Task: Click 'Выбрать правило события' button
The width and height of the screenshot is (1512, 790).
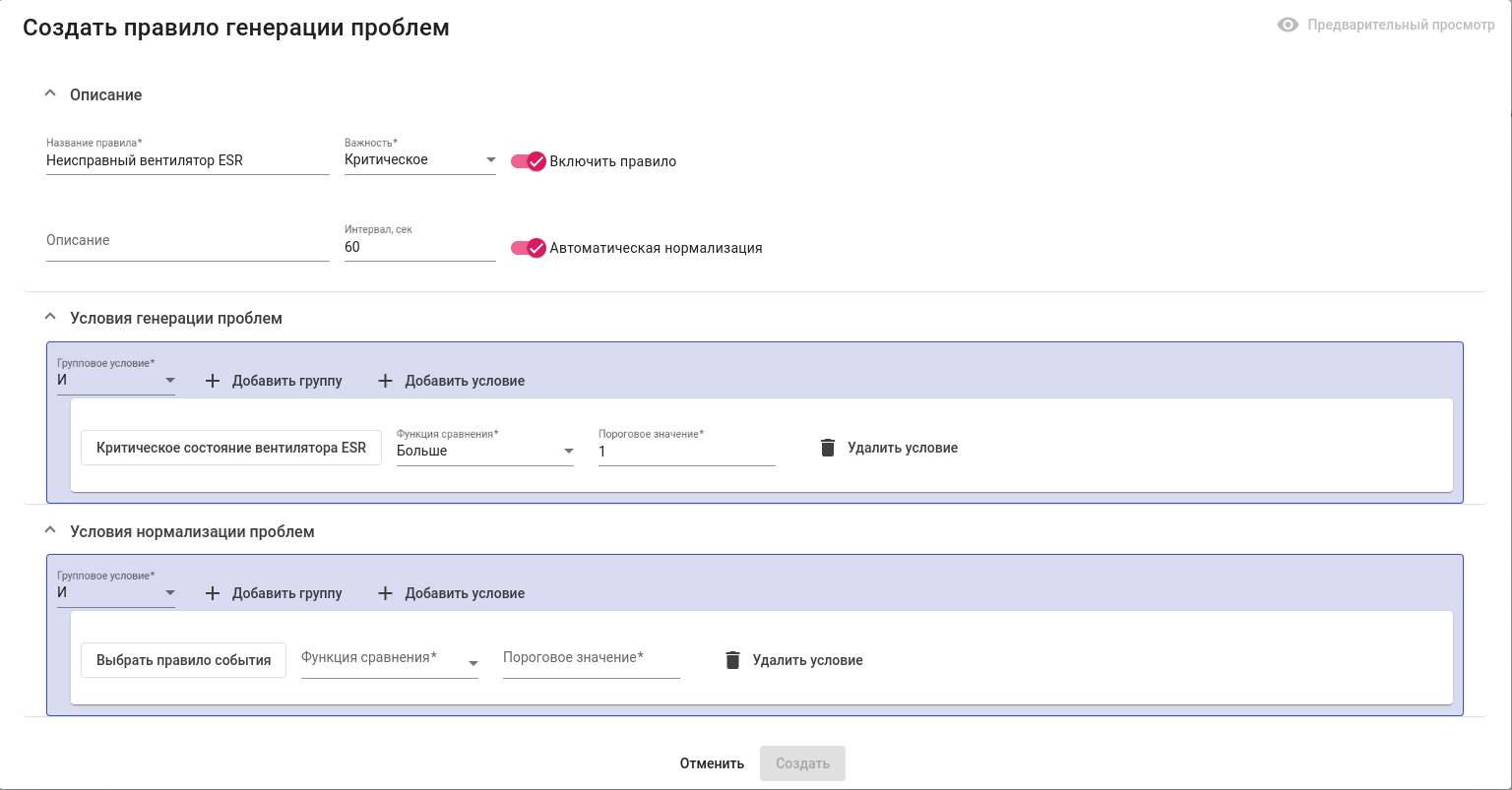Action: [183, 660]
